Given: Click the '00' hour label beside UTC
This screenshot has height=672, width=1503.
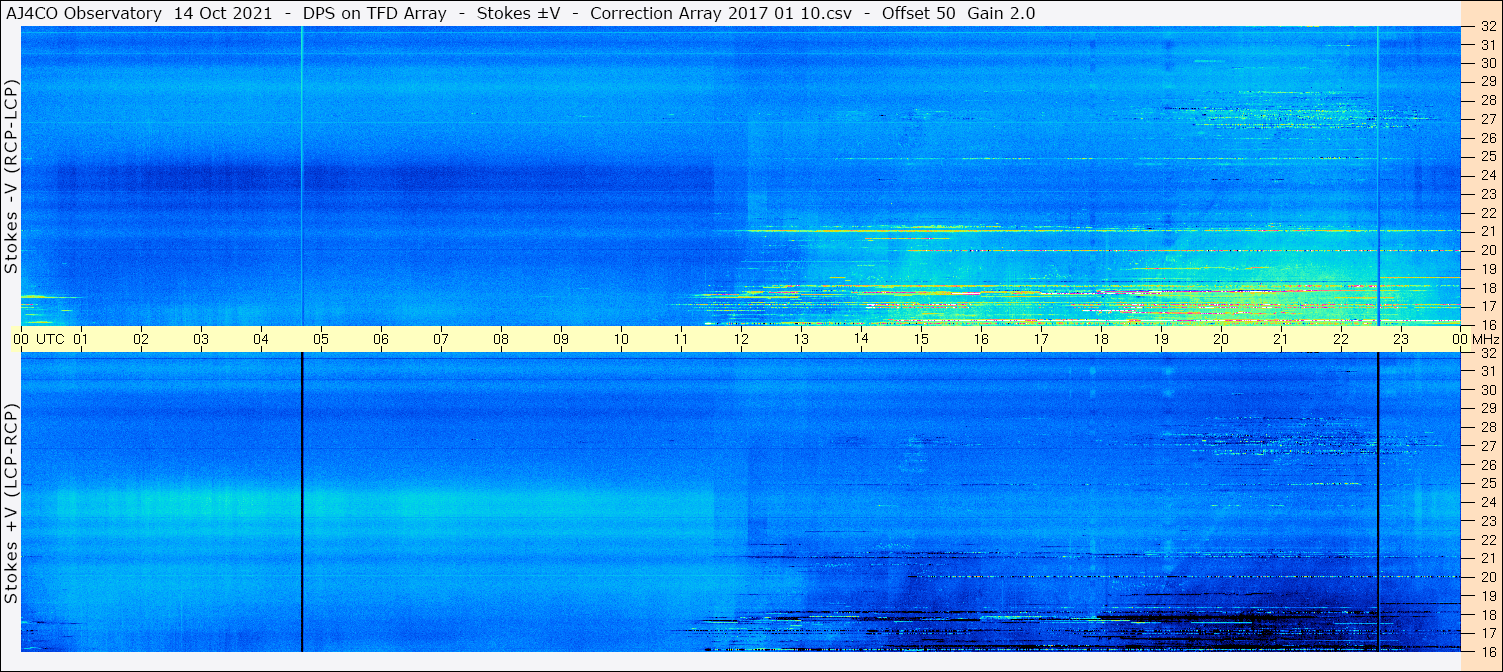Looking at the screenshot, I should [21, 339].
